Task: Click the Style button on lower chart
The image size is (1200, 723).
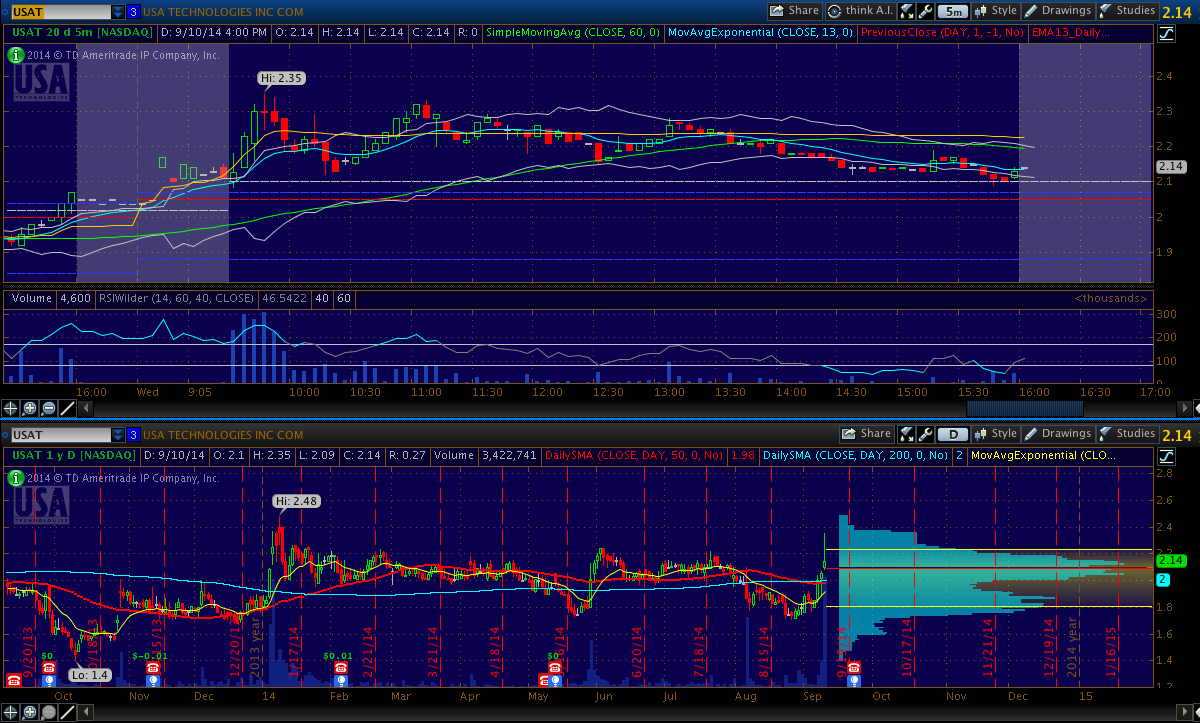Action: pos(996,434)
